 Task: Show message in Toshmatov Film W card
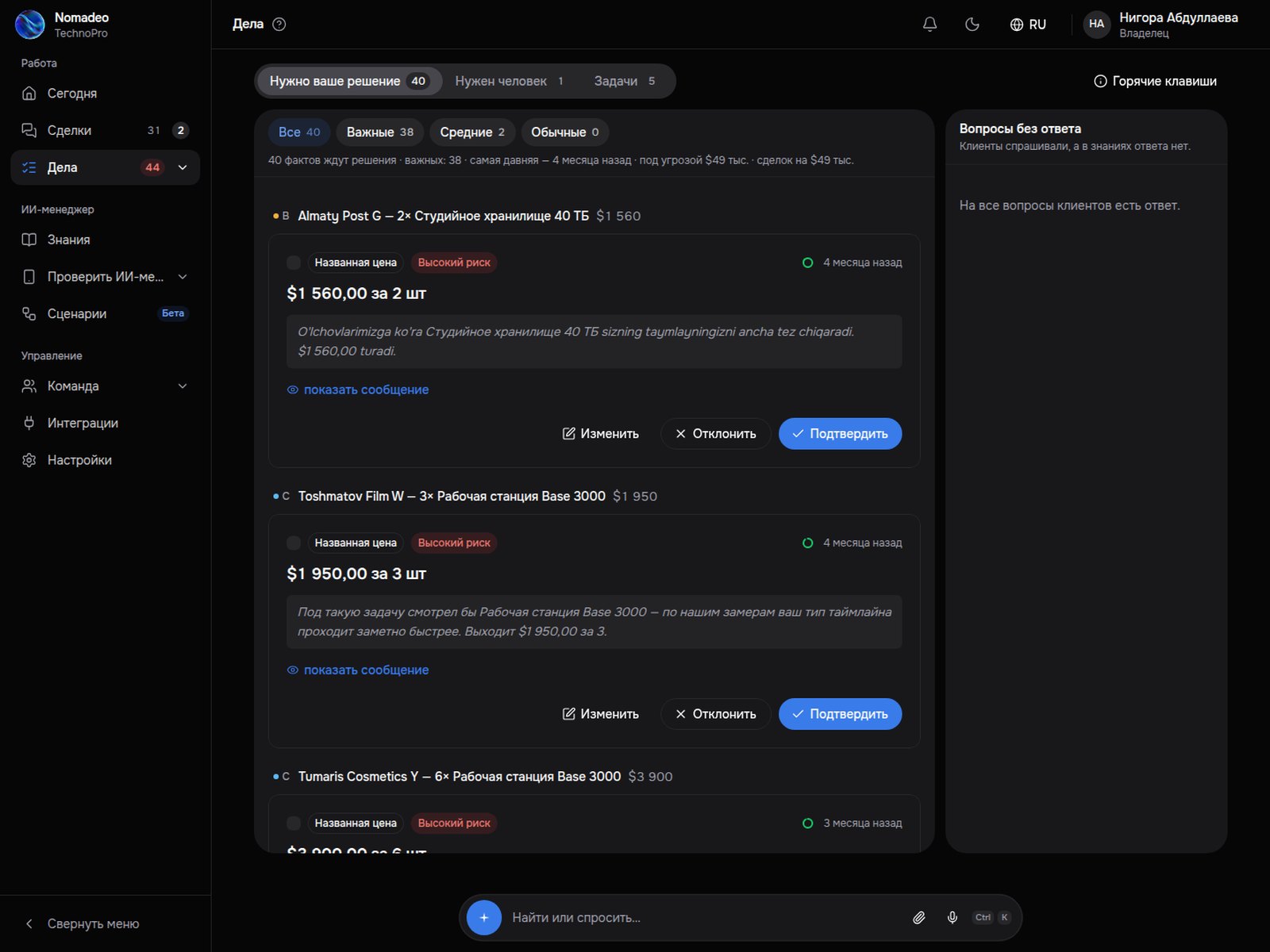tap(357, 670)
